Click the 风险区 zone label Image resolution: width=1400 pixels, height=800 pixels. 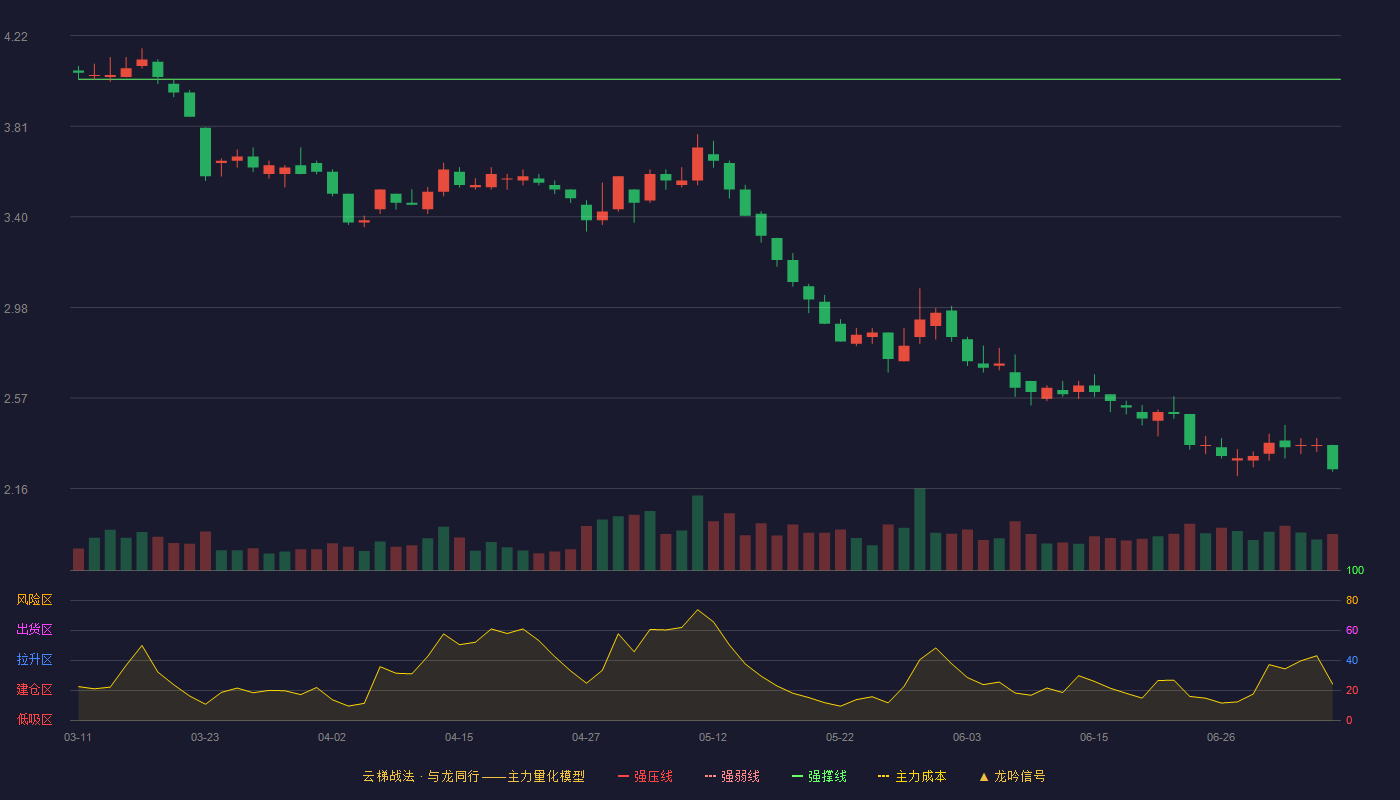tap(34, 600)
